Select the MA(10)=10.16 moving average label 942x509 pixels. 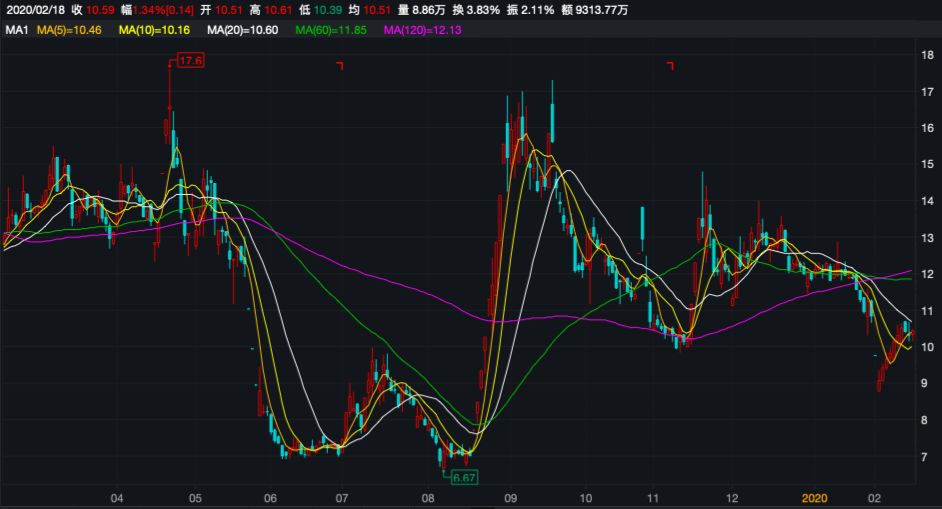154,30
